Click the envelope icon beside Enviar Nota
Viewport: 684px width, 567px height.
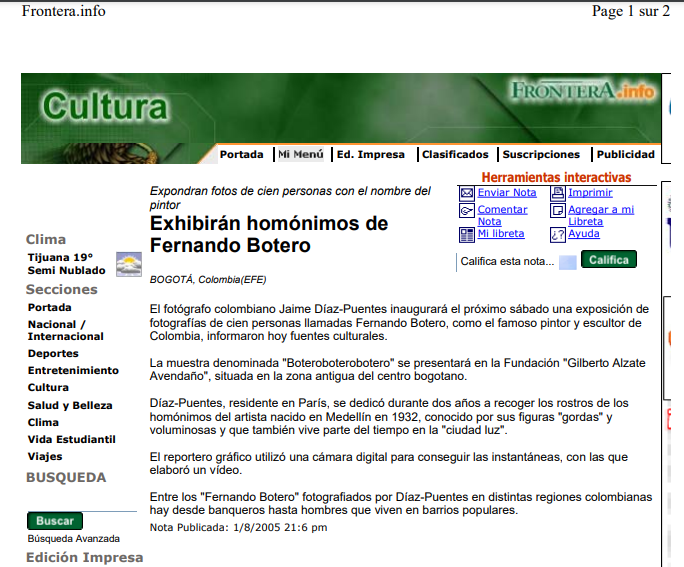tap(466, 193)
